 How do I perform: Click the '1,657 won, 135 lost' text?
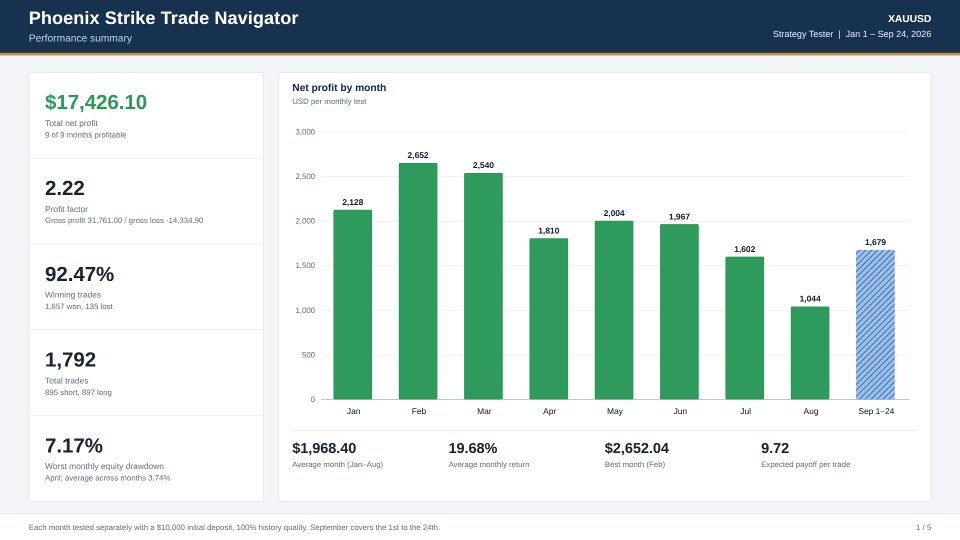(78, 307)
